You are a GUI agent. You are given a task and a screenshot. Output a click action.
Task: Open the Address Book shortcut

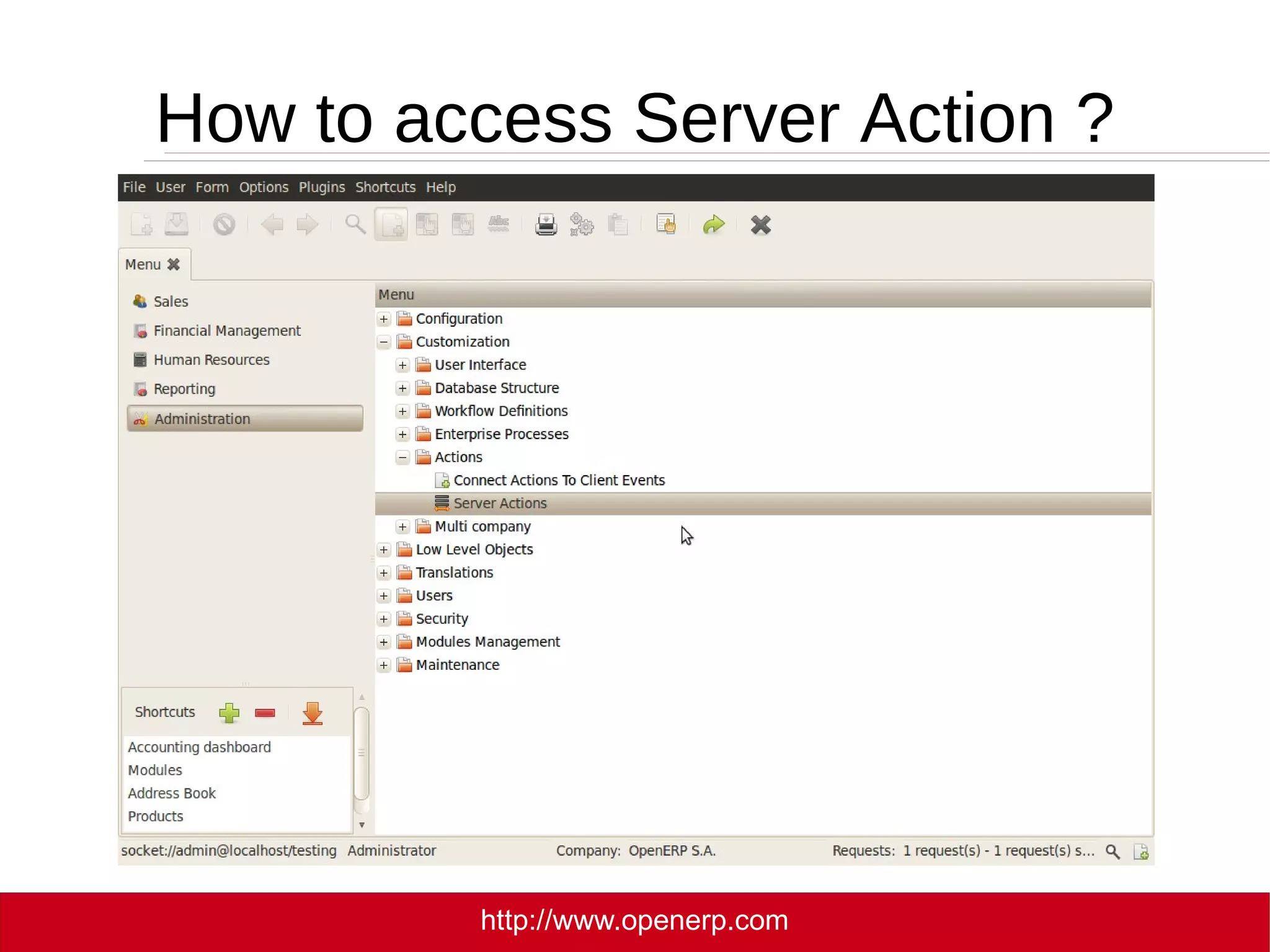[172, 793]
